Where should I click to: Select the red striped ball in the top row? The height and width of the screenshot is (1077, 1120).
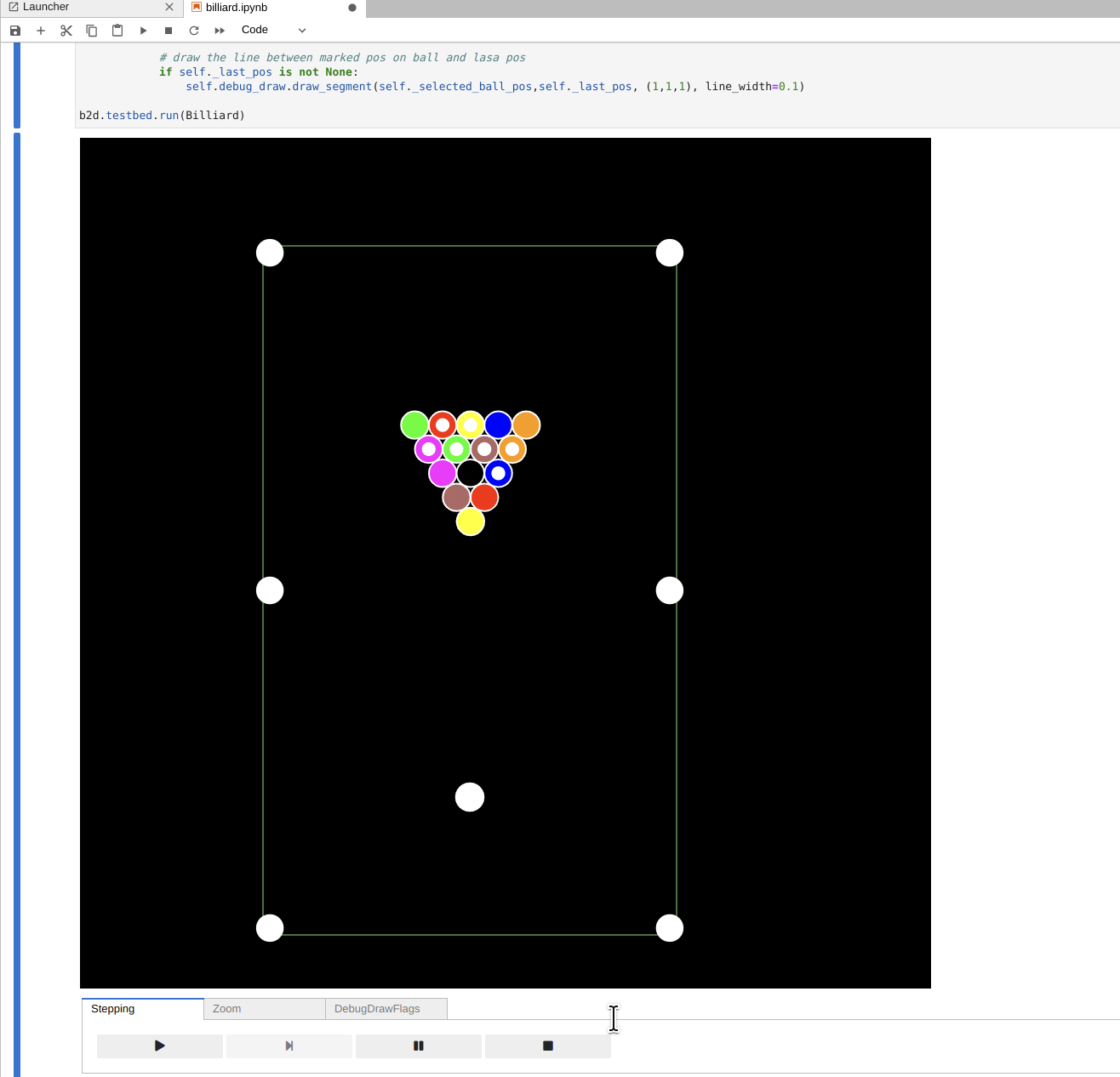pyautogui.click(x=443, y=425)
